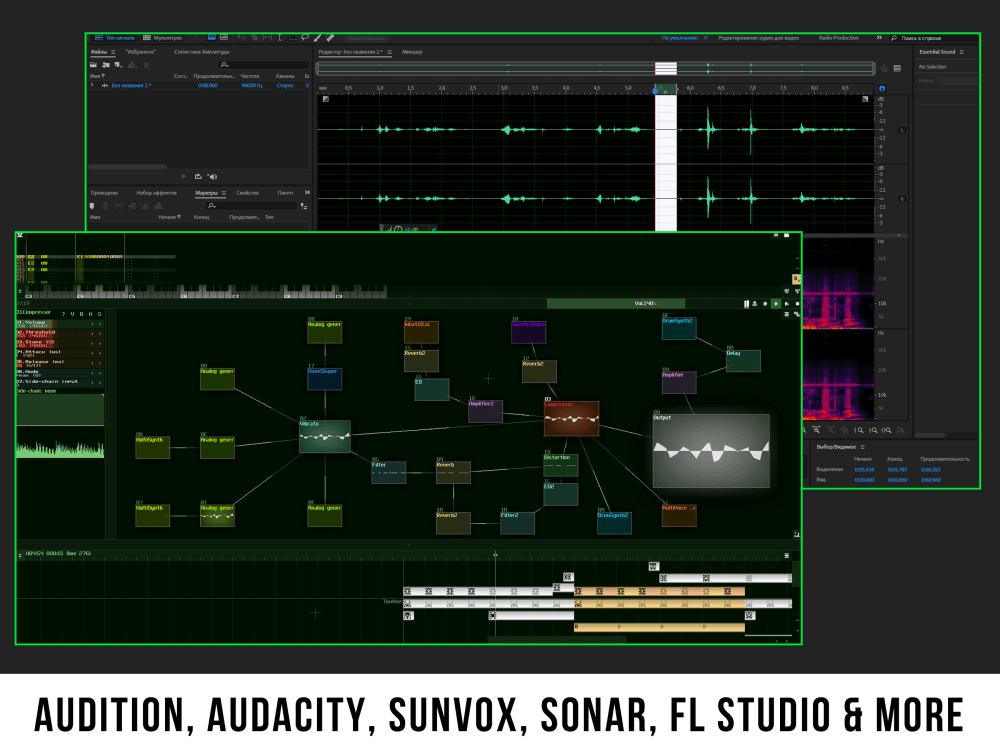Click the selection start value 0:05.434
Screen dimensions: 1000x750
(x=864, y=470)
